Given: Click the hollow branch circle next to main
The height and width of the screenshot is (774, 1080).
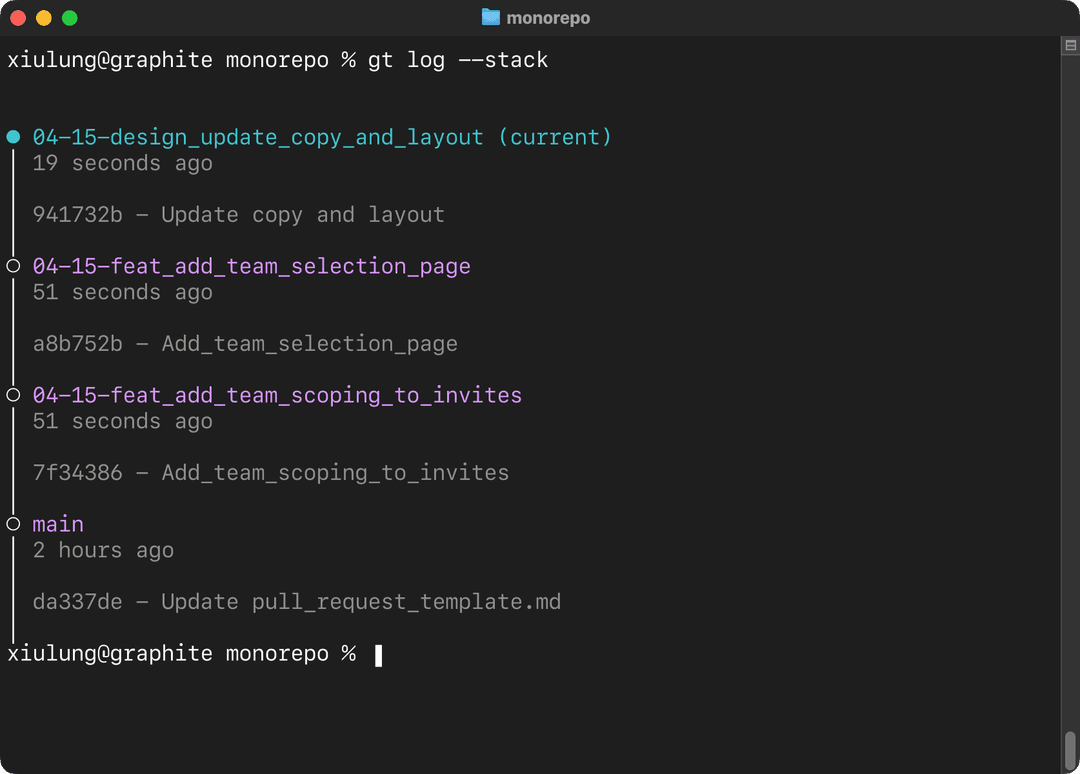Looking at the screenshot, I should pos(13,523).
